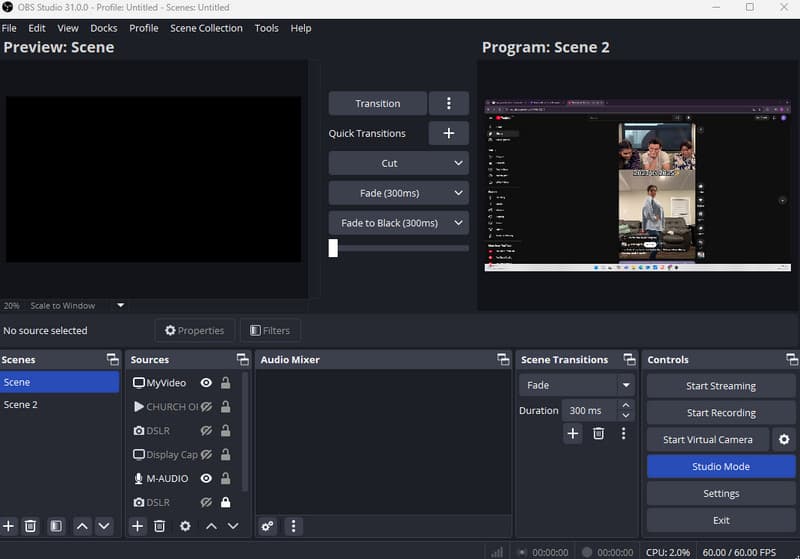Click the Sources list scrollbar
The image size is (800, 559).
[245, 432]
